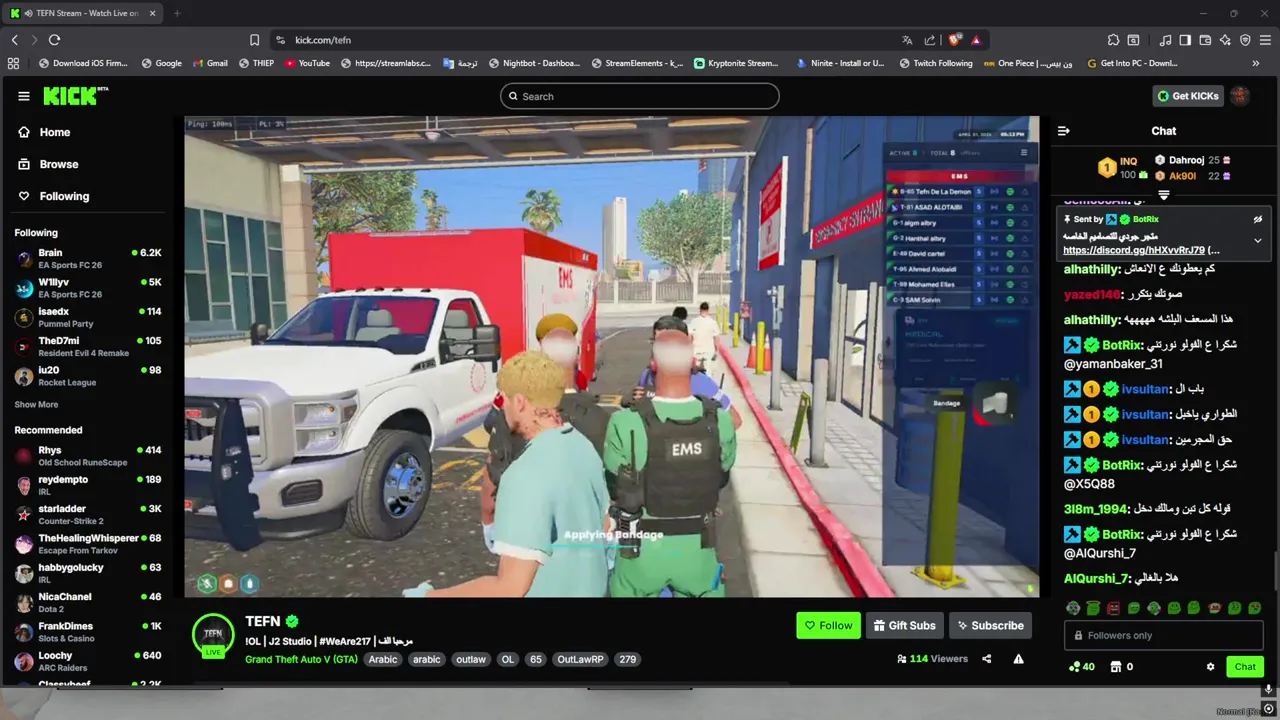This screenshot has width=1280, height=720.
Task: Open the channel points icon showing 40
Action: (1081, 667)
